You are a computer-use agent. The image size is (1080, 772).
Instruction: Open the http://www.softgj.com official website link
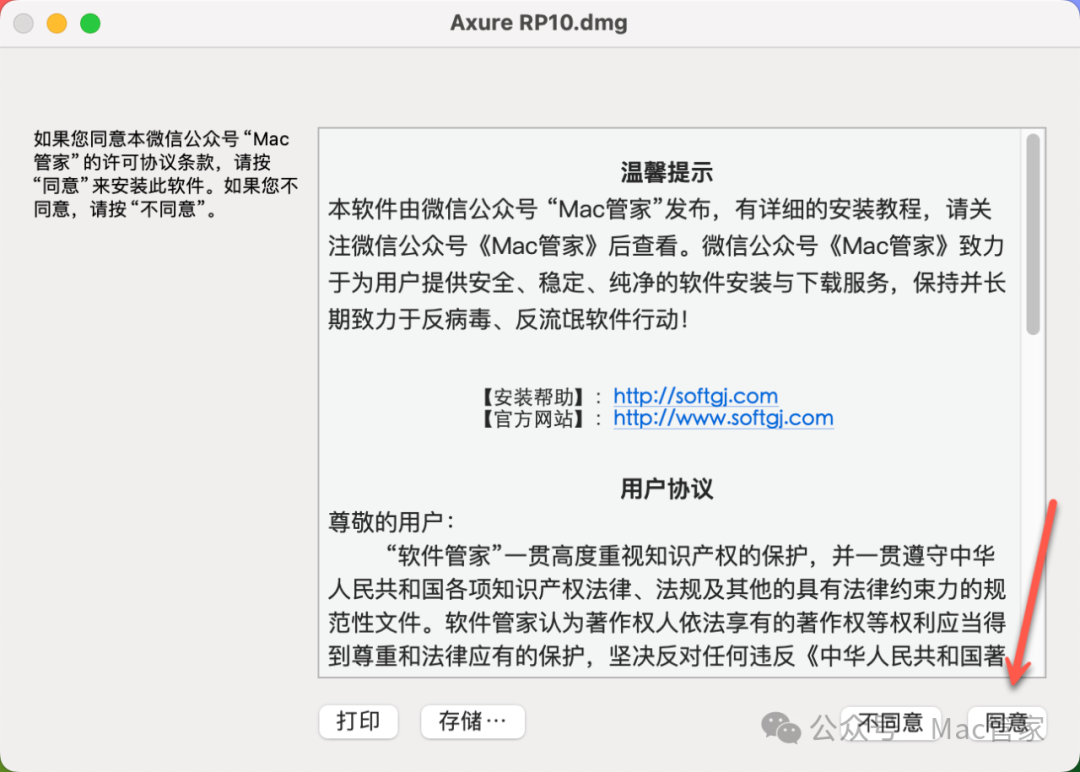click(x=723, y=418)
